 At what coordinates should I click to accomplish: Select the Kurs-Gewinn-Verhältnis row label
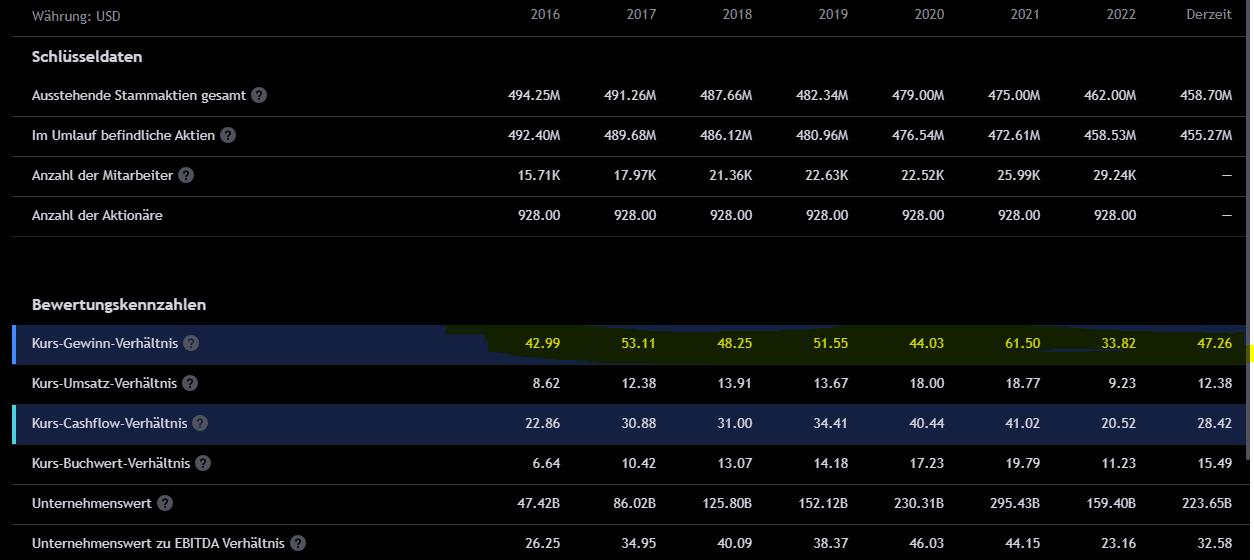click(105, 343)
